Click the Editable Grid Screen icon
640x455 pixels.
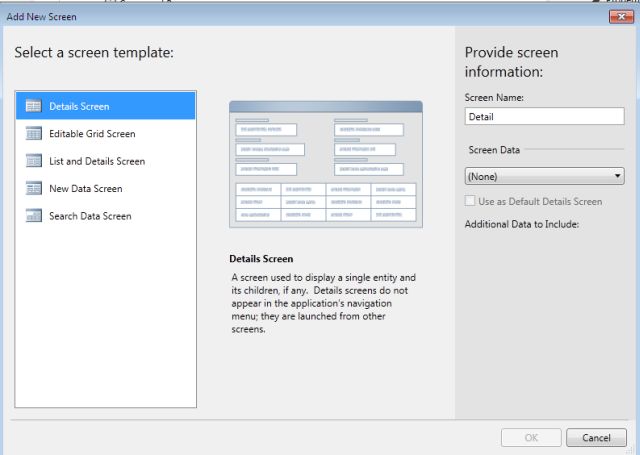[x=33, y=133]
